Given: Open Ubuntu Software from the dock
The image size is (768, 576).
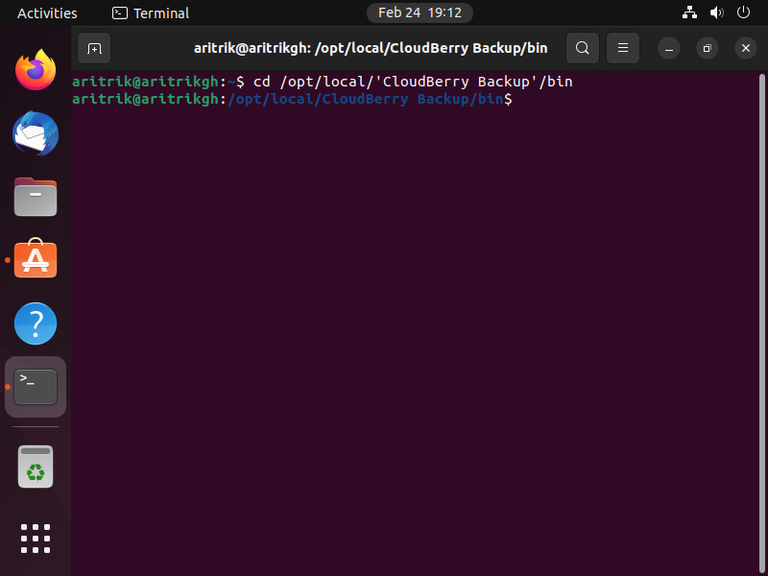Looking at the screenshot, I should [x=35, y=259].
